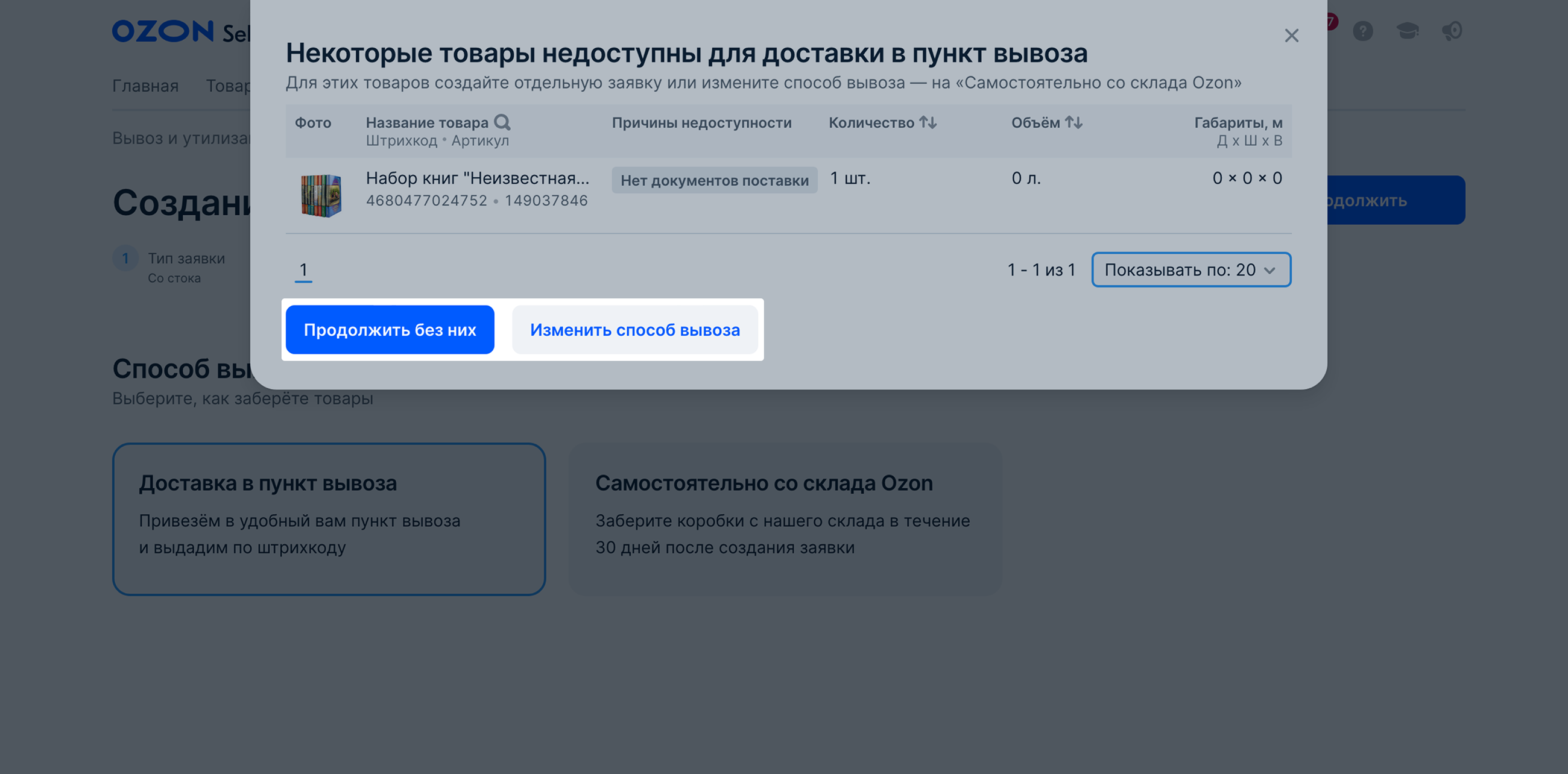Click Нет документов поставки reason tag
This screenshot has width=1568, height=774.
(x=714, y=181)
